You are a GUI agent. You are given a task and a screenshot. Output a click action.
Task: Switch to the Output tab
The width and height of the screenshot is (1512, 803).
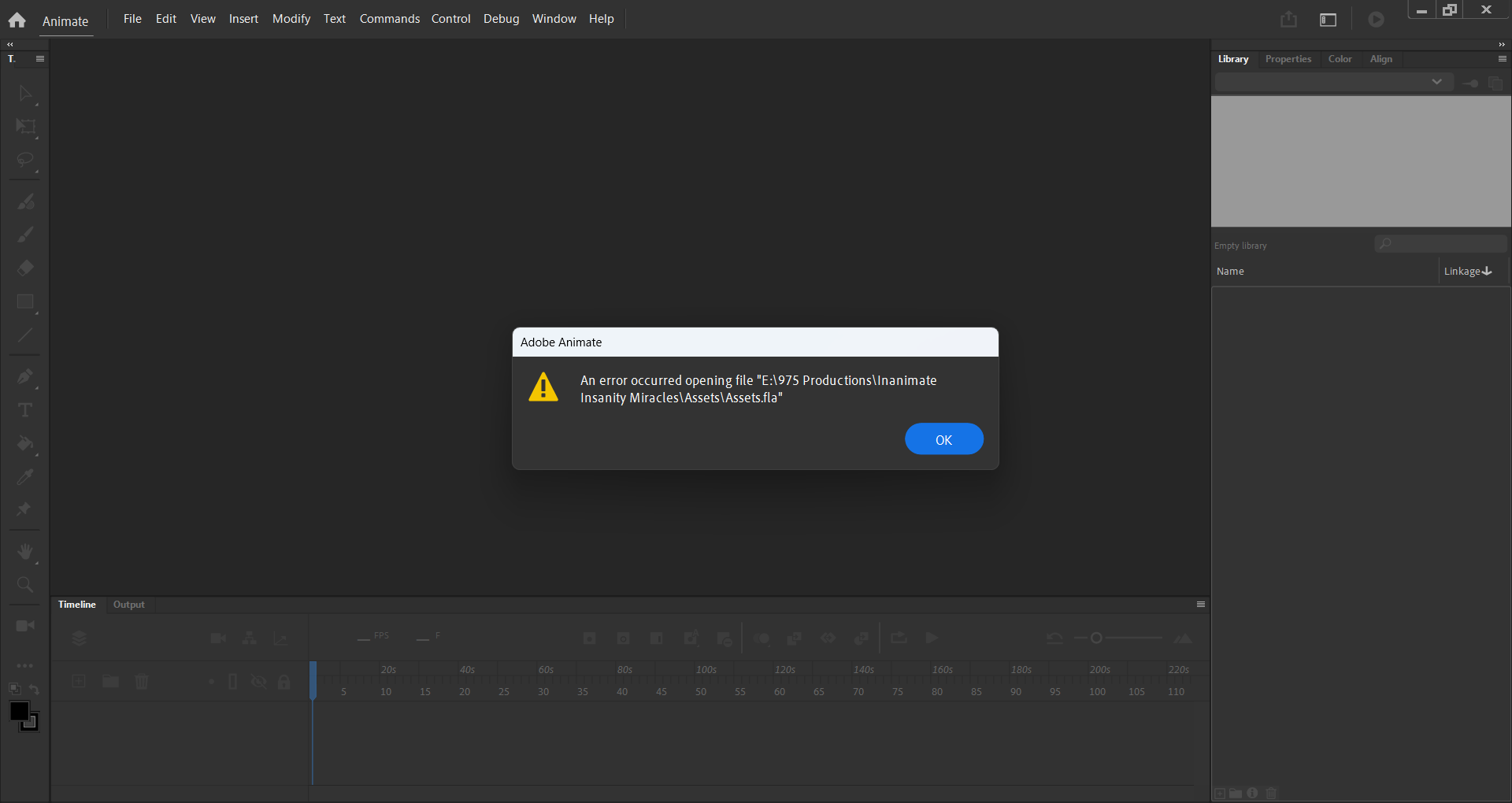coord(129,605)
